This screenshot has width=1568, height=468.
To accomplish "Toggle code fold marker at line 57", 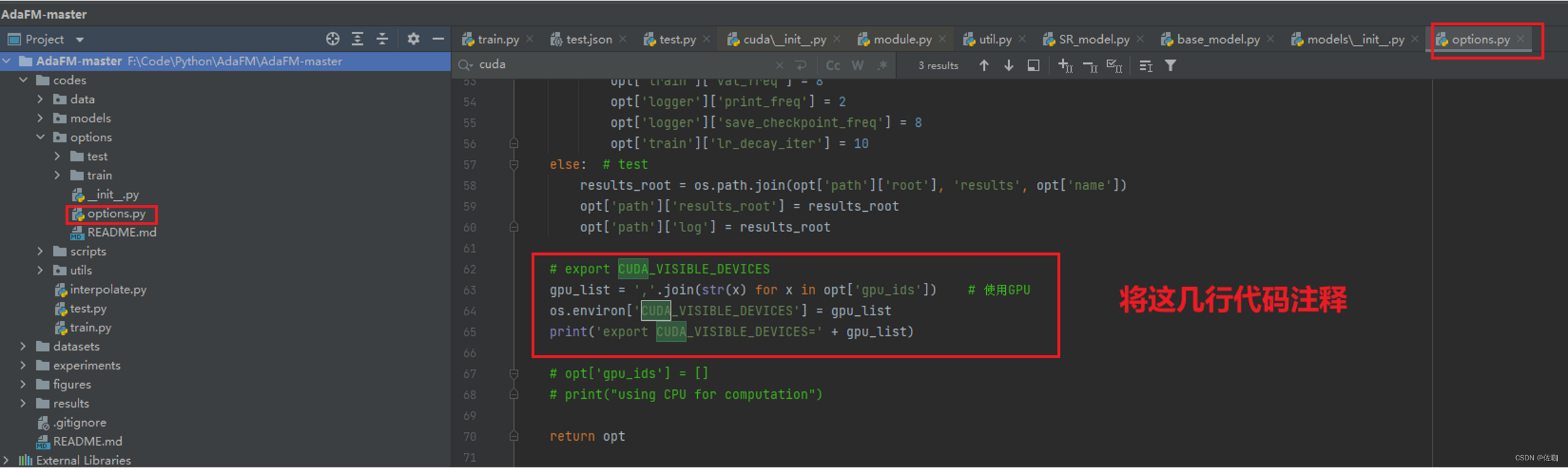I will [x=514, y=165].
